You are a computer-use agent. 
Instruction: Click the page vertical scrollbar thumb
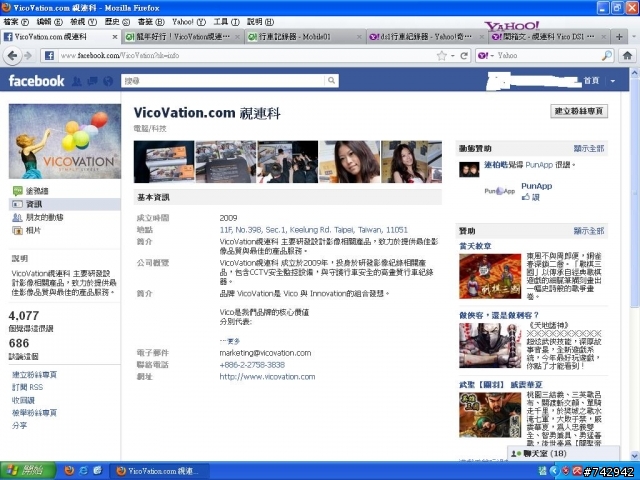coord(634,192)
